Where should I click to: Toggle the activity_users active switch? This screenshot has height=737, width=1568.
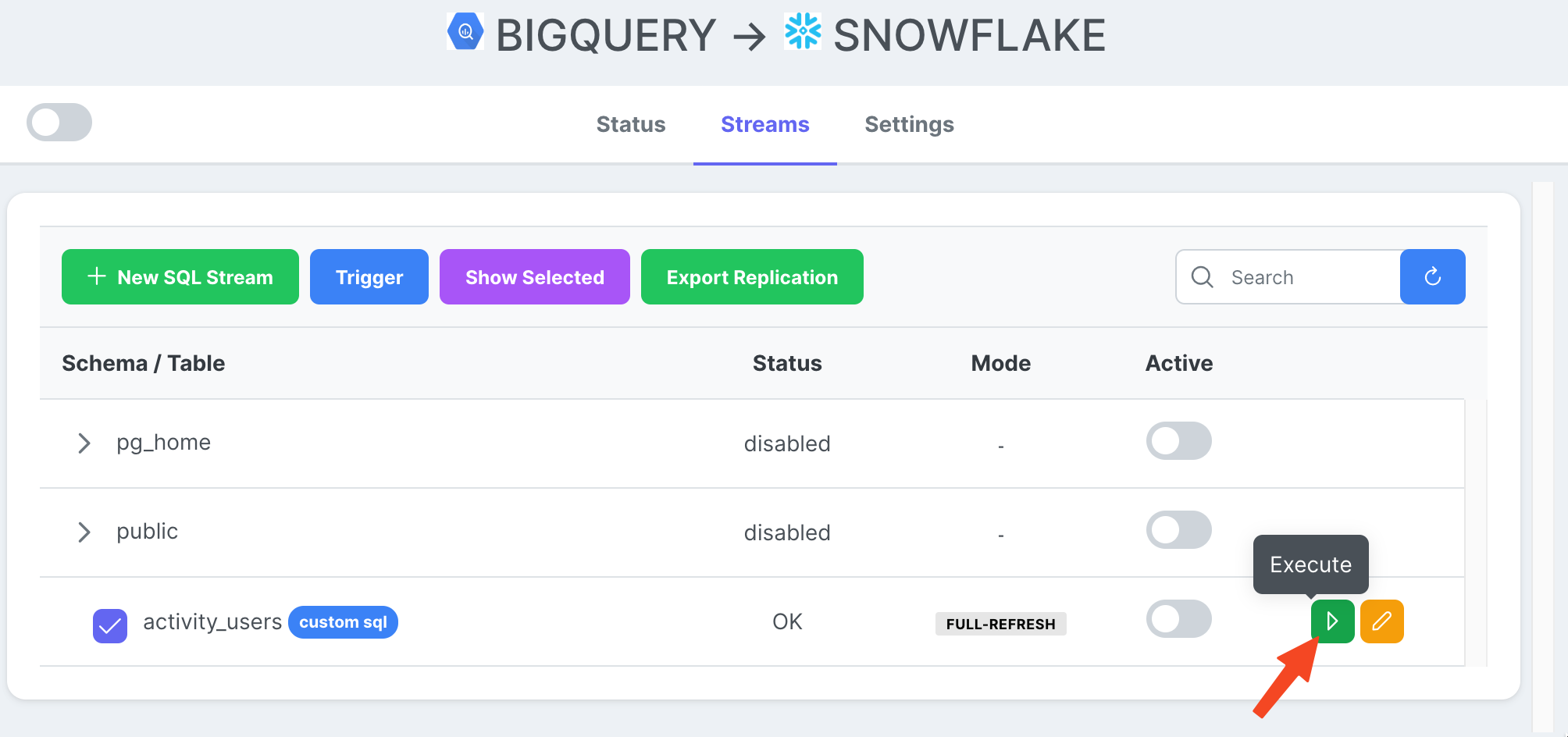point(1178,619)
